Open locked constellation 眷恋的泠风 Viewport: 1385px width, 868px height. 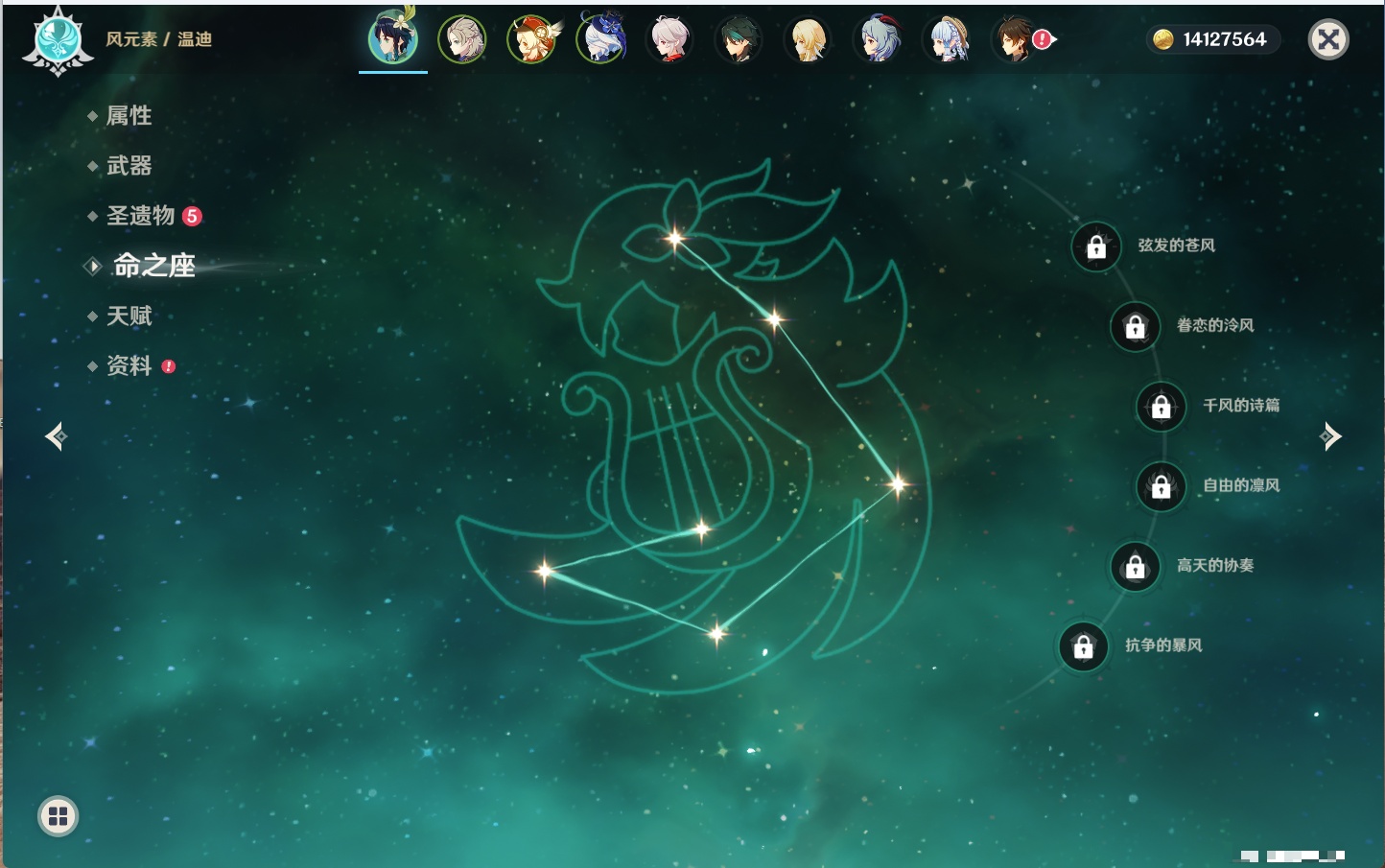pyautogui.click(x=1135, y=327)
